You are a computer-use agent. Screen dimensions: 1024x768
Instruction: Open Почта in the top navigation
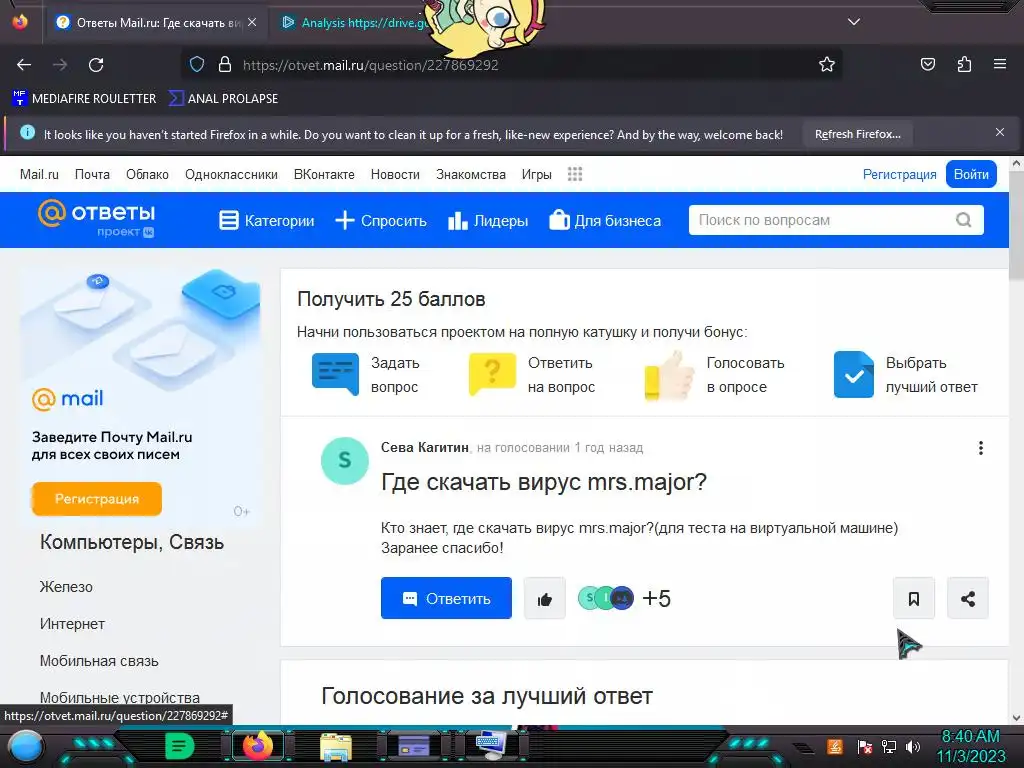pos(92,174)
